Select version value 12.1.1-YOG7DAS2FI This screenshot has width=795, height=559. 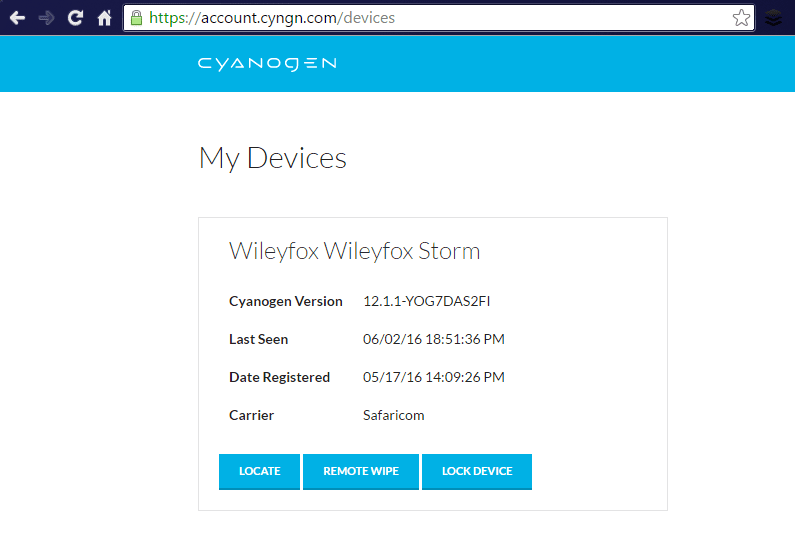[x=426, y=301]
